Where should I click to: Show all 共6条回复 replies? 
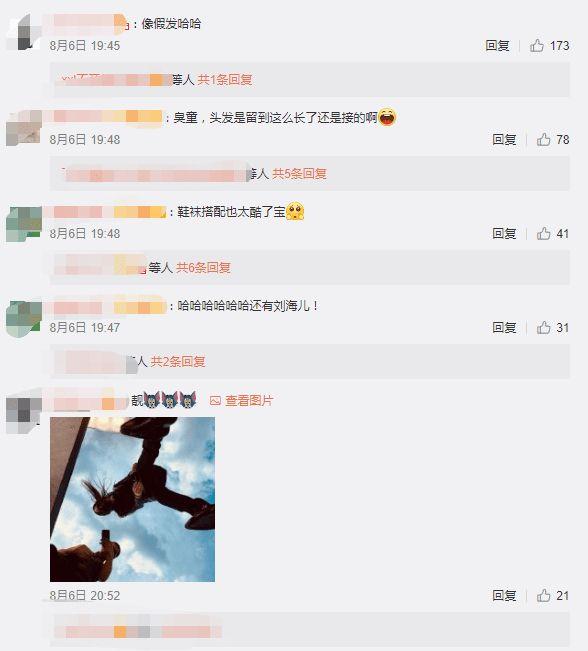pos(203,268)
